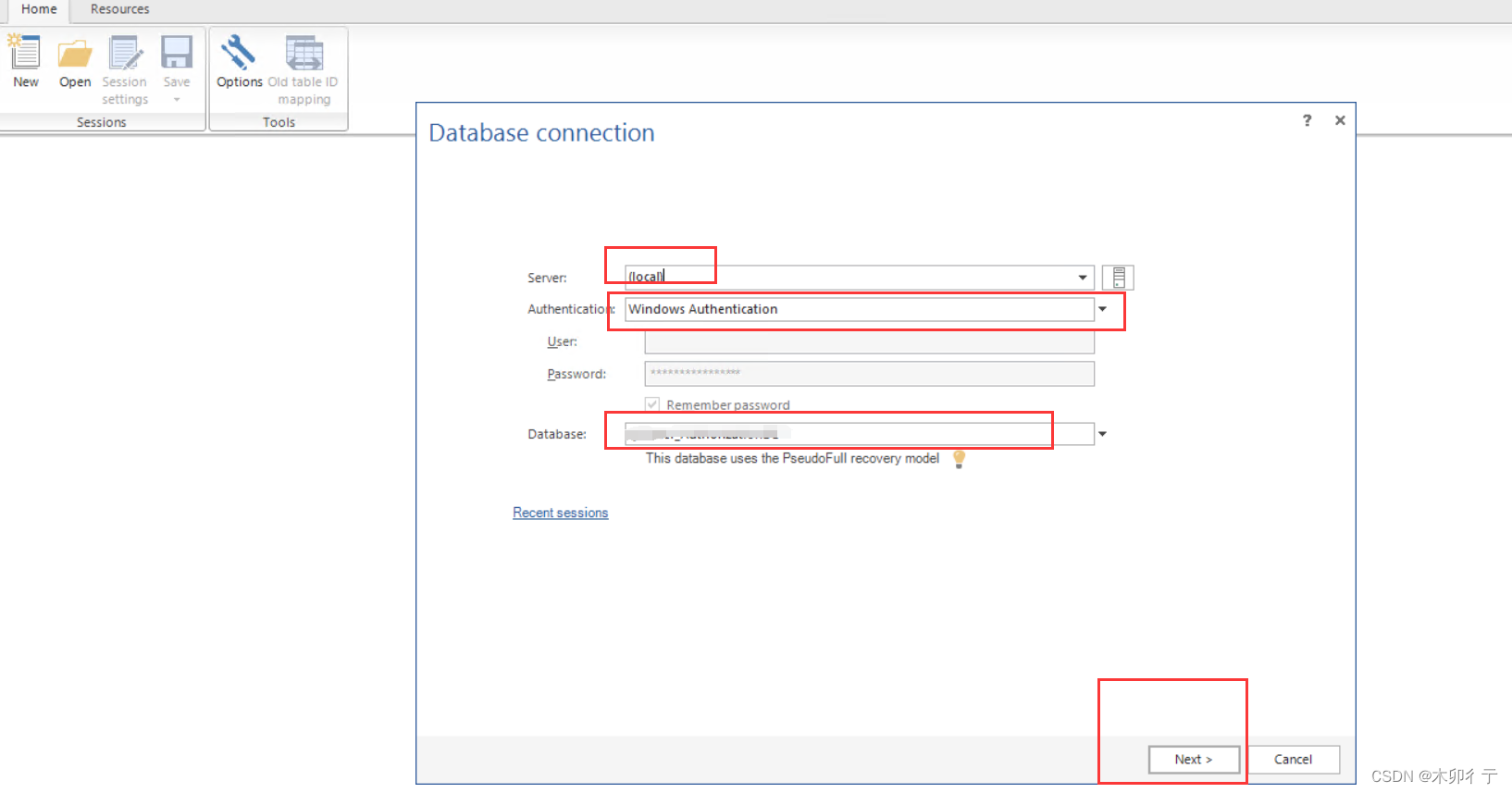Toggle the Remember password checkbox
The image size is (1512, 793).
(652, 404)
